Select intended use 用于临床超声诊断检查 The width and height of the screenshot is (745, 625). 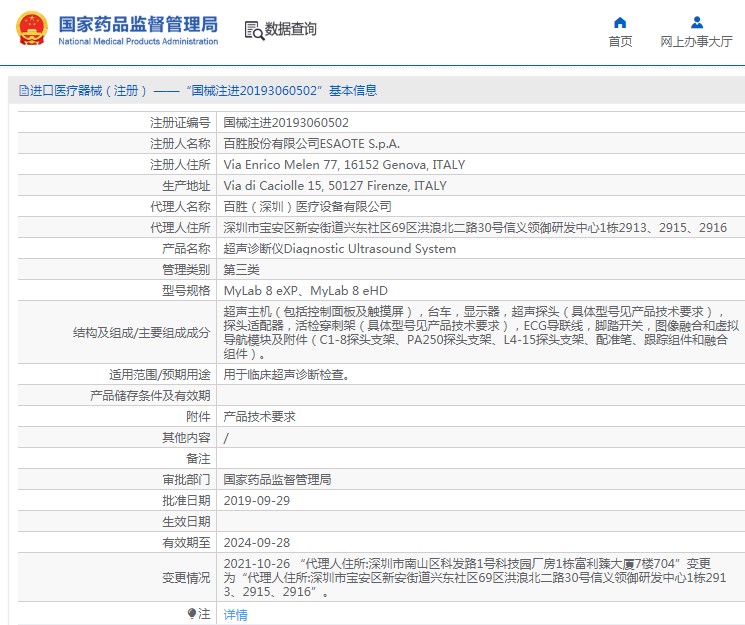coord(287,375)
